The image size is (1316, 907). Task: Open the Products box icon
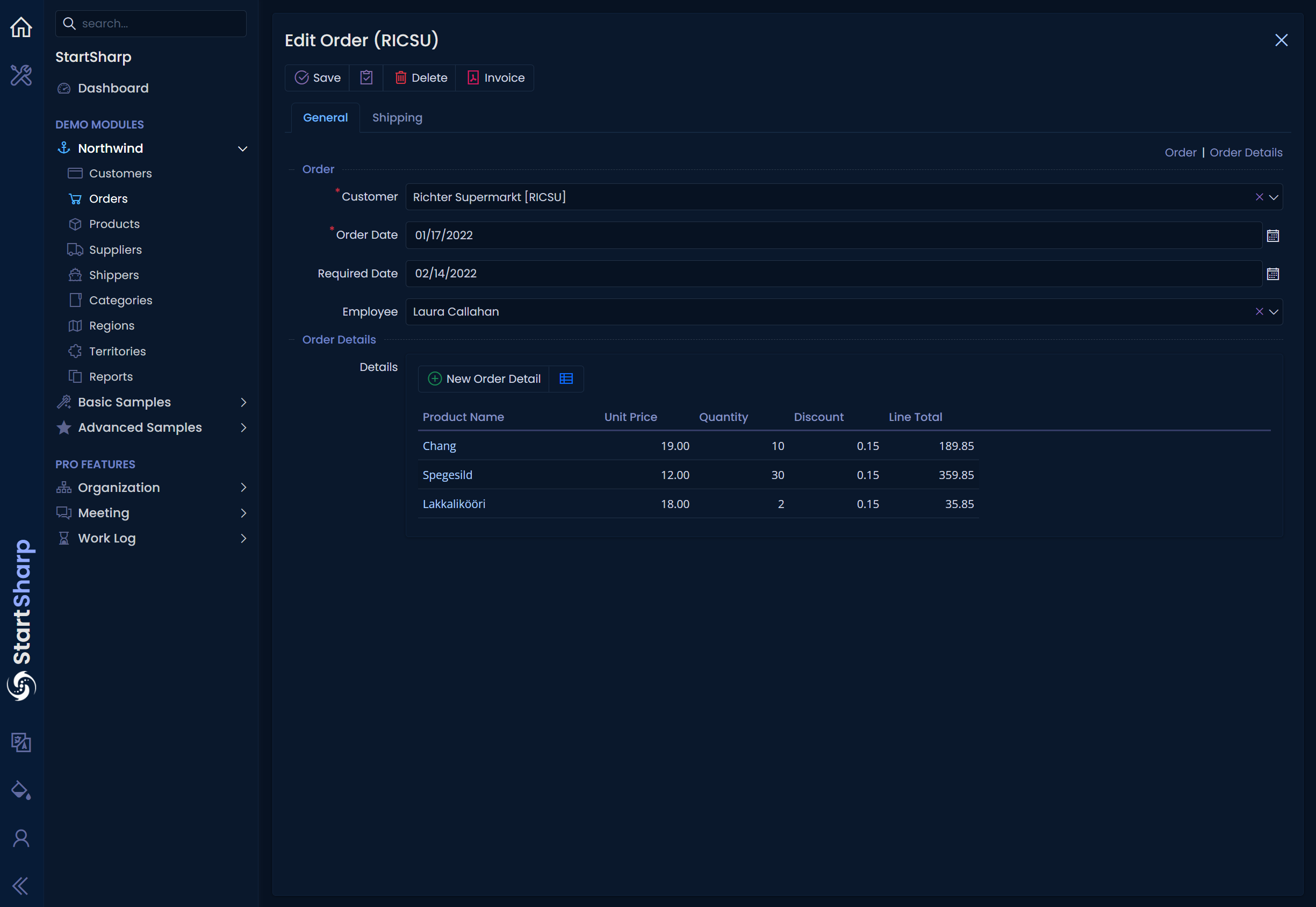point(75,224)
